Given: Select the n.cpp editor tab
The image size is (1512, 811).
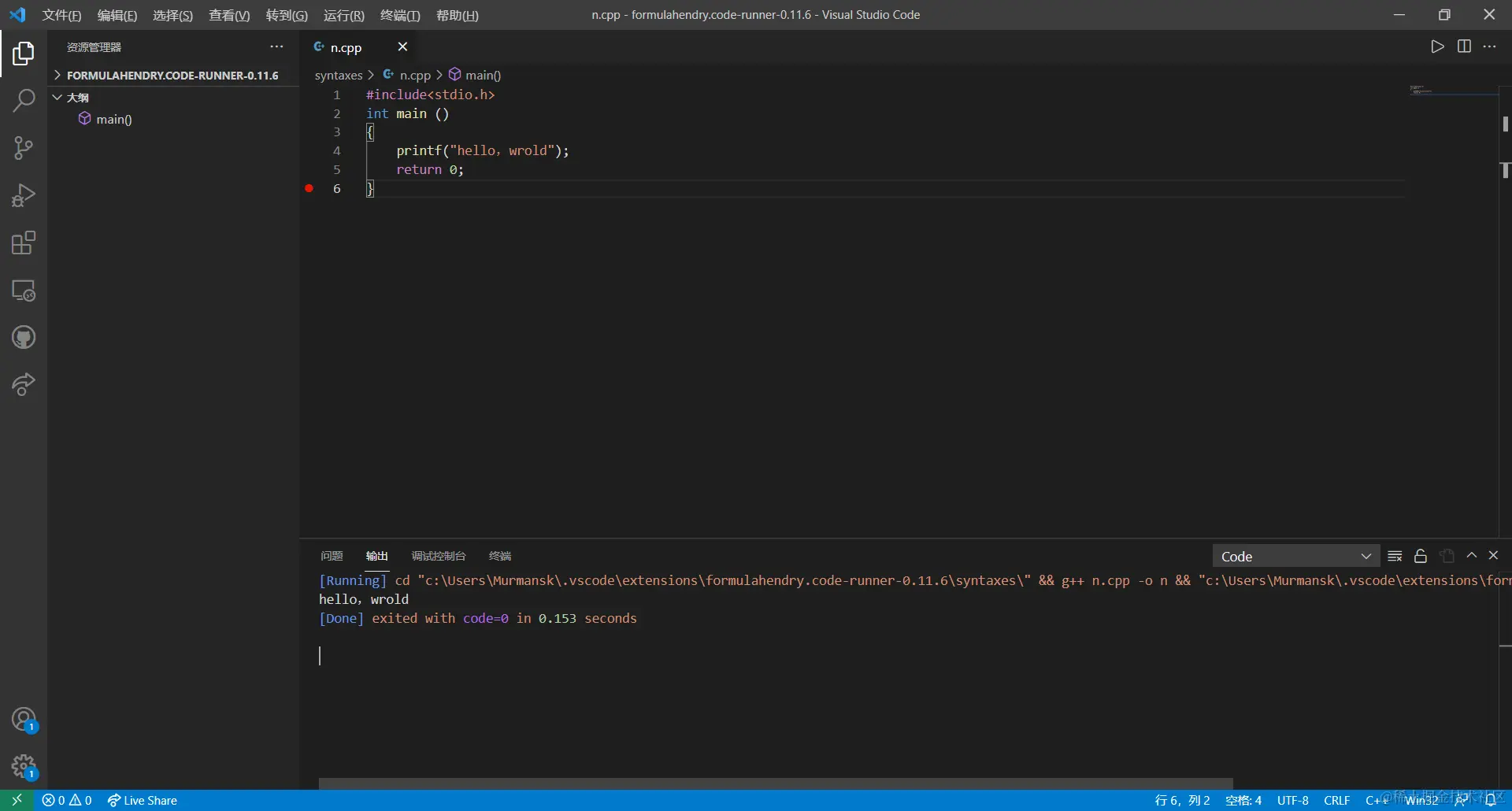Looking at the screenshot, I should tap(358, 47).
